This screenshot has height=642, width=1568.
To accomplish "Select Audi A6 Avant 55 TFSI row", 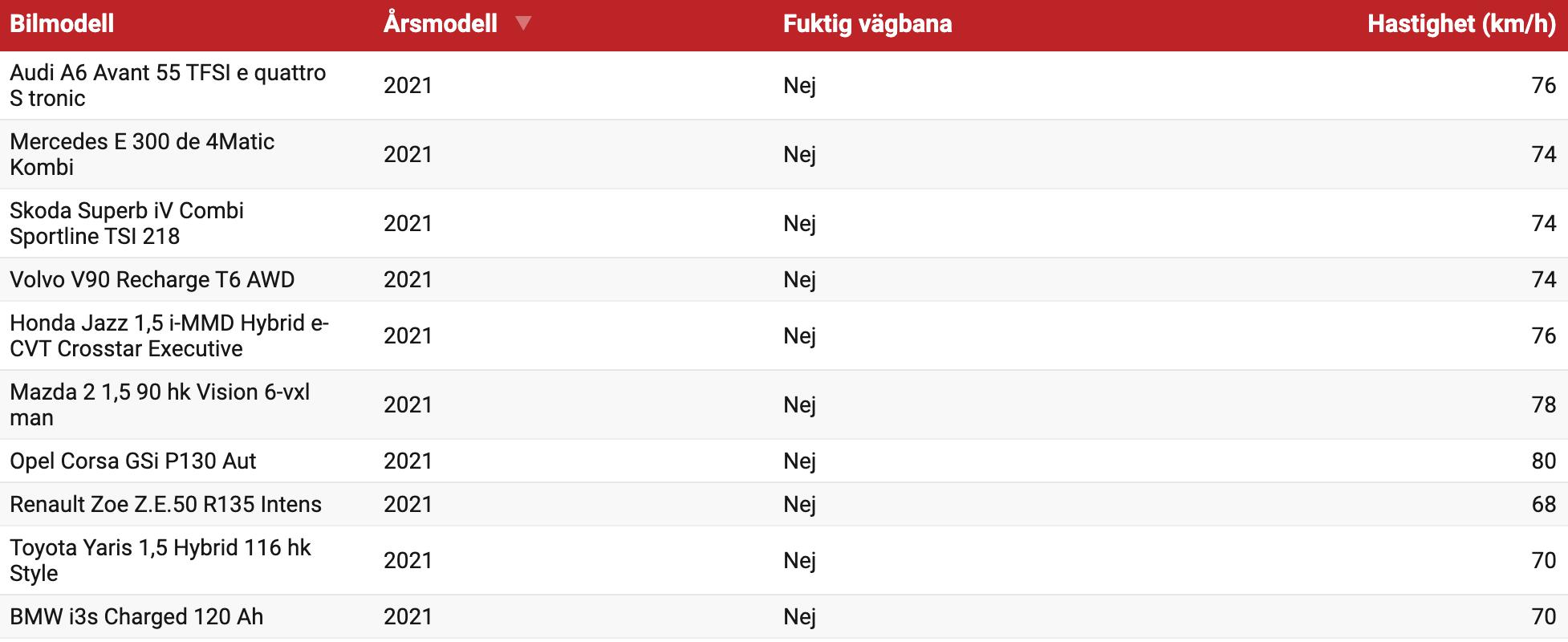I will click(784, 86).
